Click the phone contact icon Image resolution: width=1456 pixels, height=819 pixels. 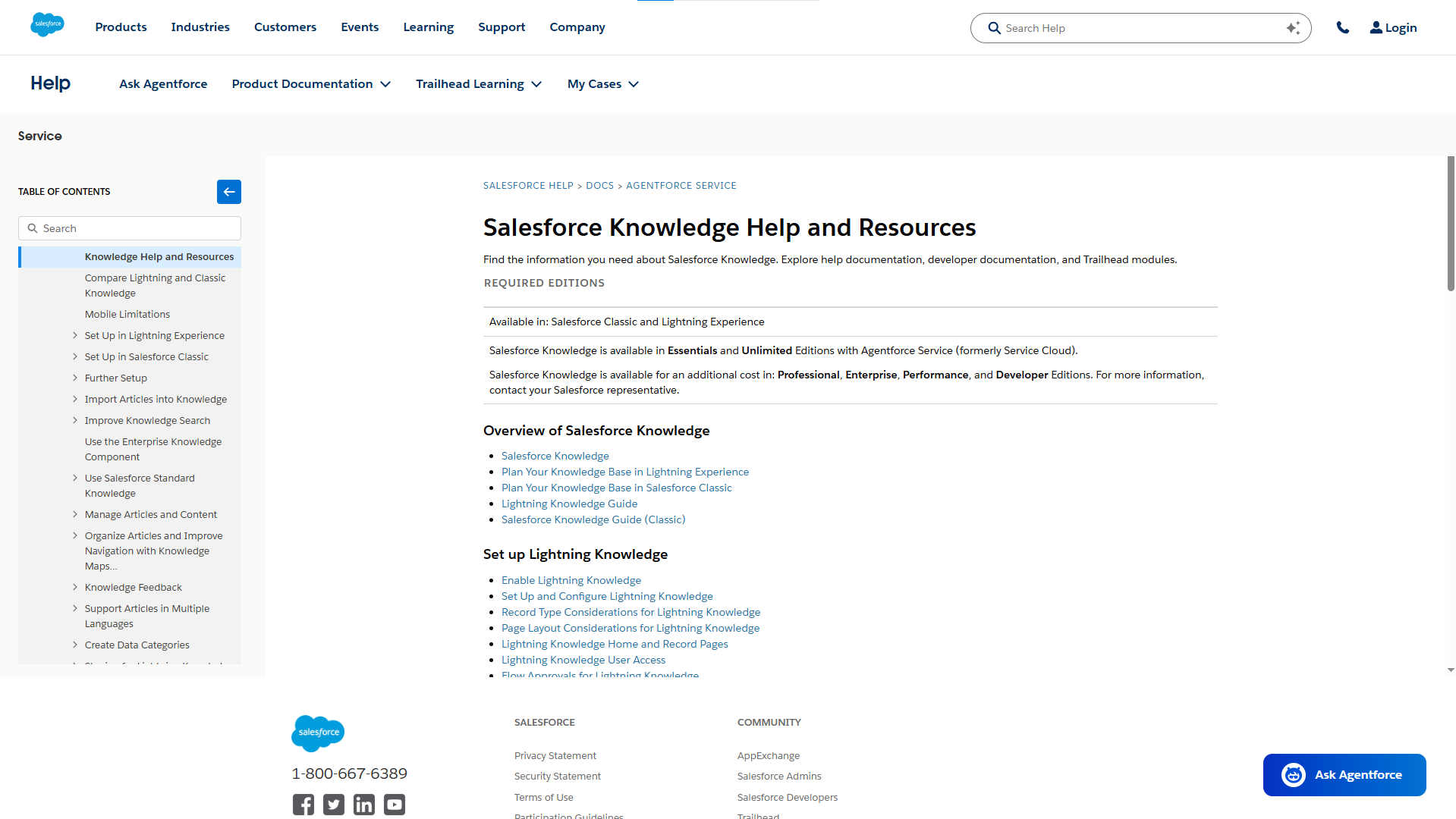click(x=1343, y=27)
